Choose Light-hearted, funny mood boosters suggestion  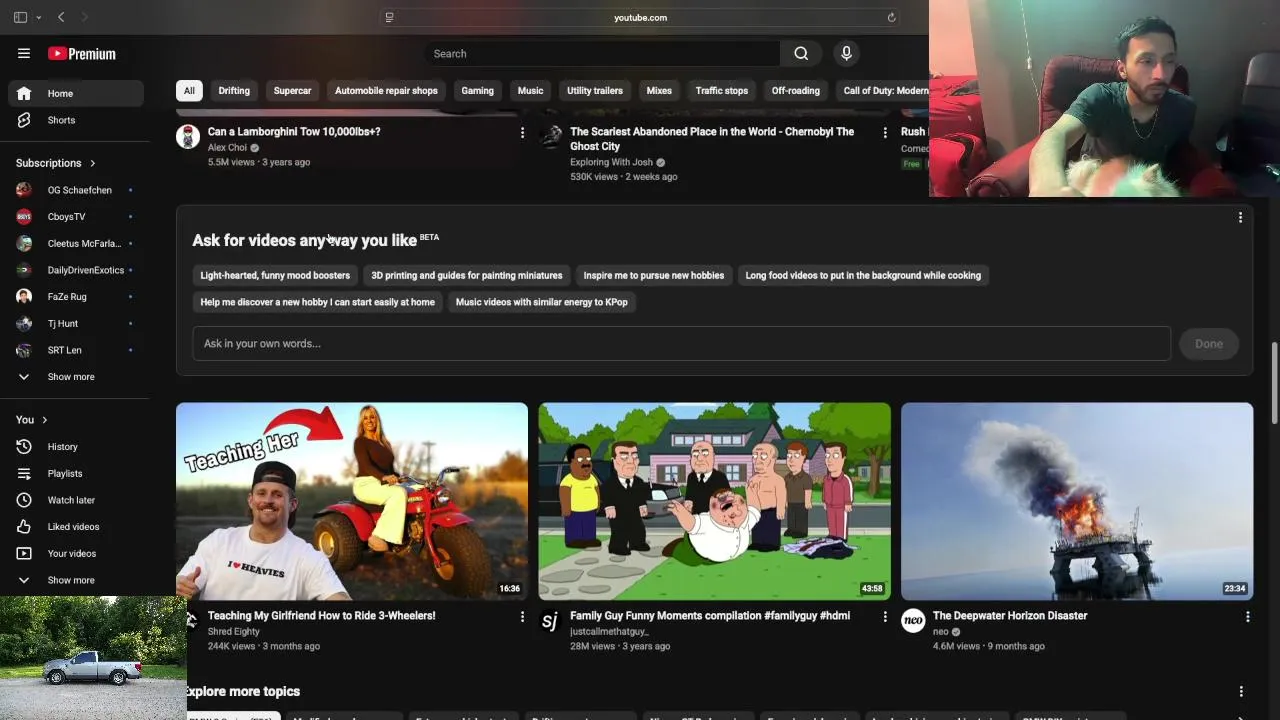point(275,276)
